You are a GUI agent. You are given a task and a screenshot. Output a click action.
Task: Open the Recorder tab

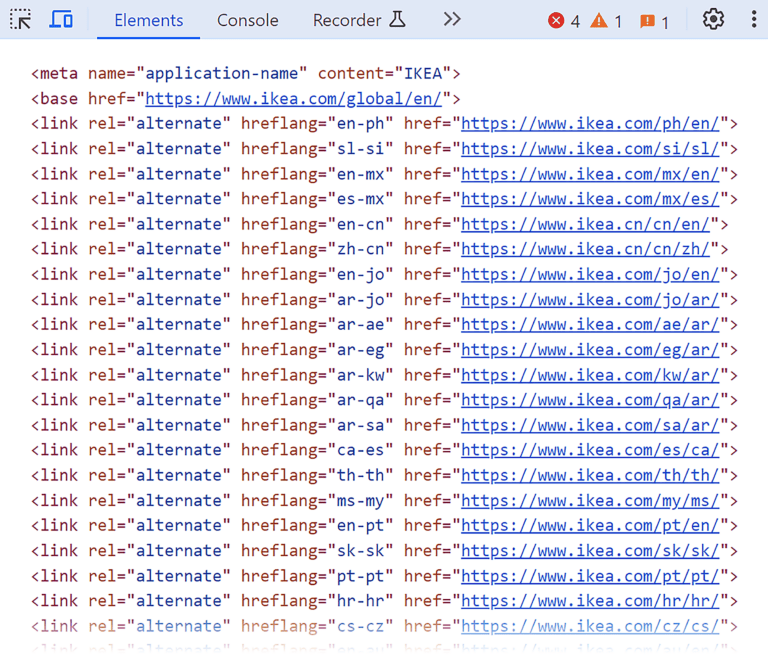(358, 20)
